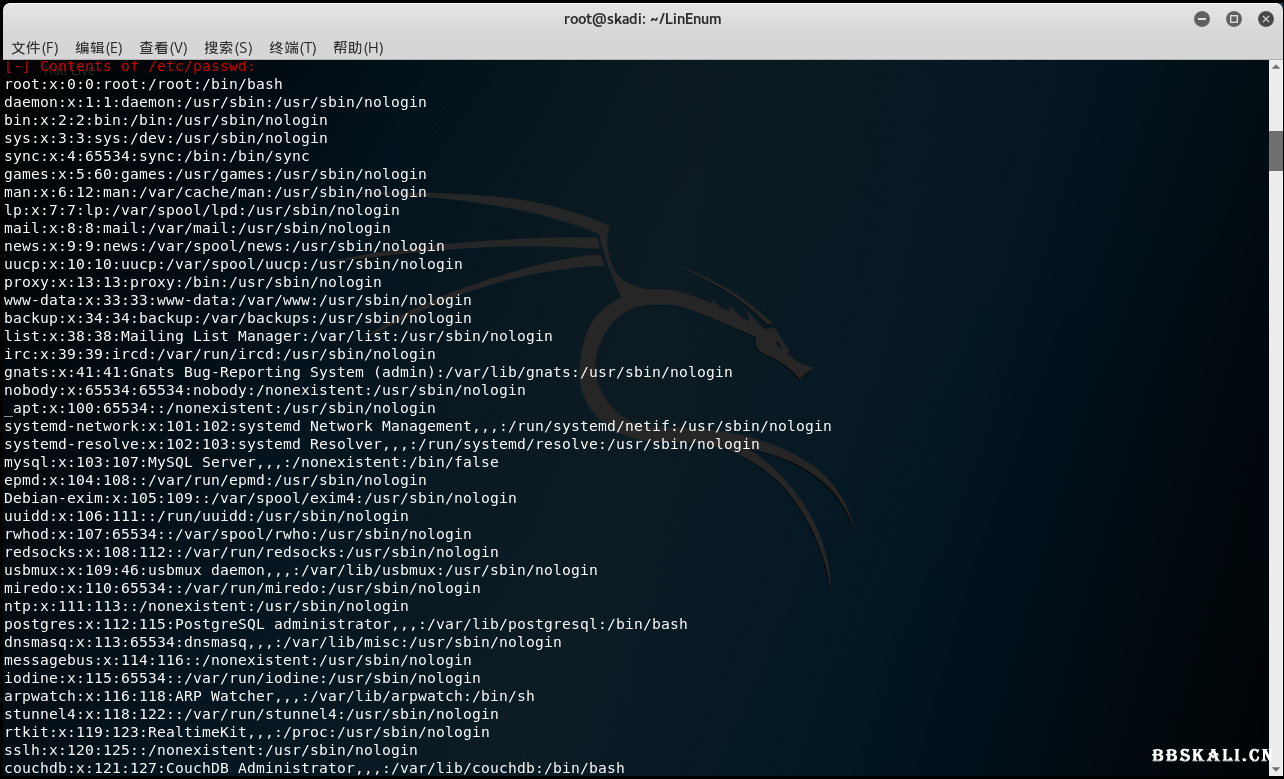Click the scrollbar down arrow
Screen dimensions: 1284x779
click(x=1276, y=771)
